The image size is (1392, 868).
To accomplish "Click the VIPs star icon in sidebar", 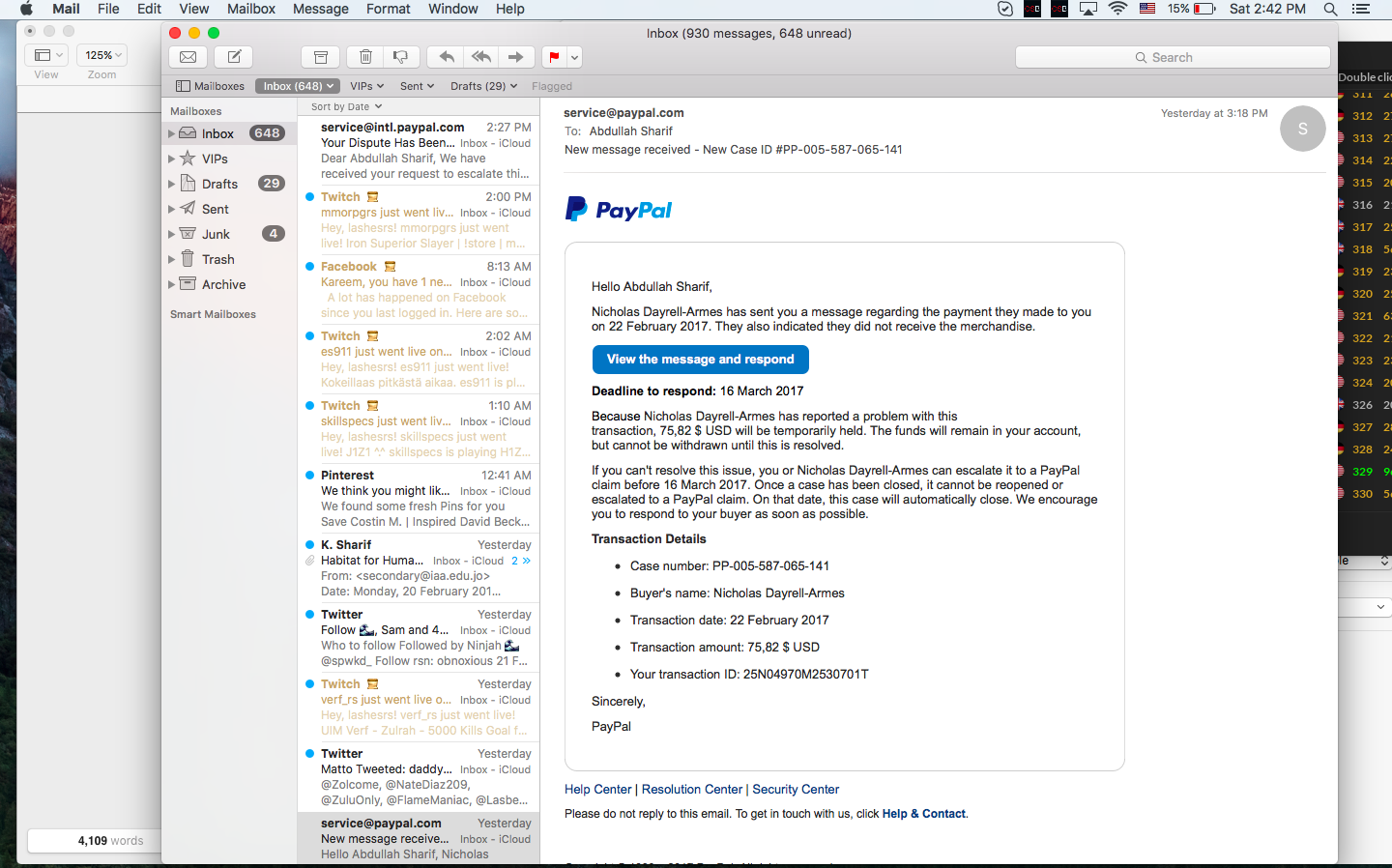I will pos(188,159).
